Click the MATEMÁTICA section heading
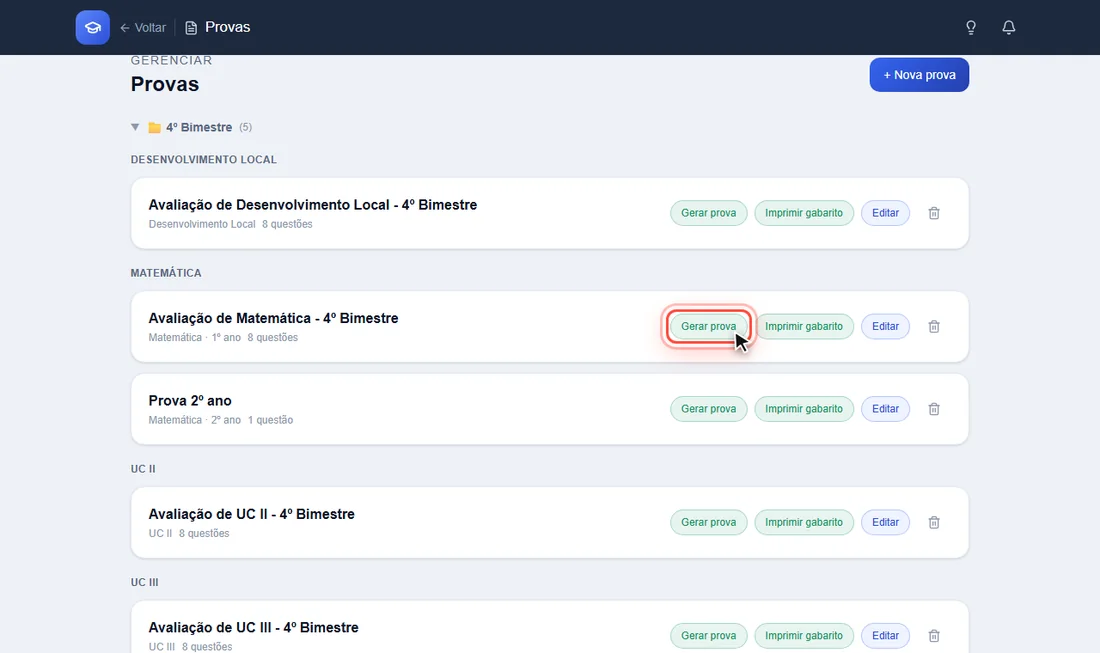This screenshot has height=653, width=1100. point(166,273)
